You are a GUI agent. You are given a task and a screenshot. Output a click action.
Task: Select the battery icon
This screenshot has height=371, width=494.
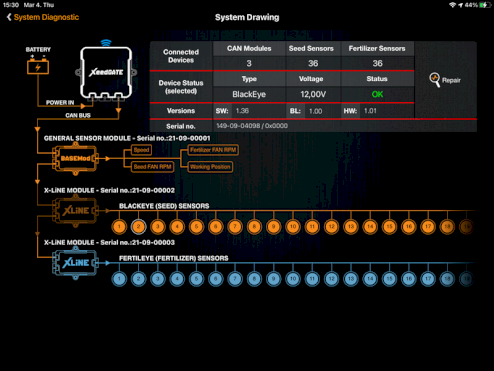coord(38,66)
